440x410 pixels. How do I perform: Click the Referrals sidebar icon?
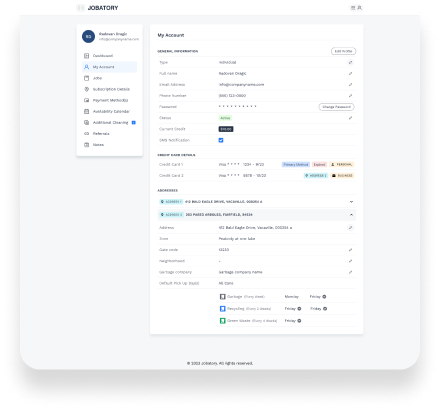[x=86, y=133]
